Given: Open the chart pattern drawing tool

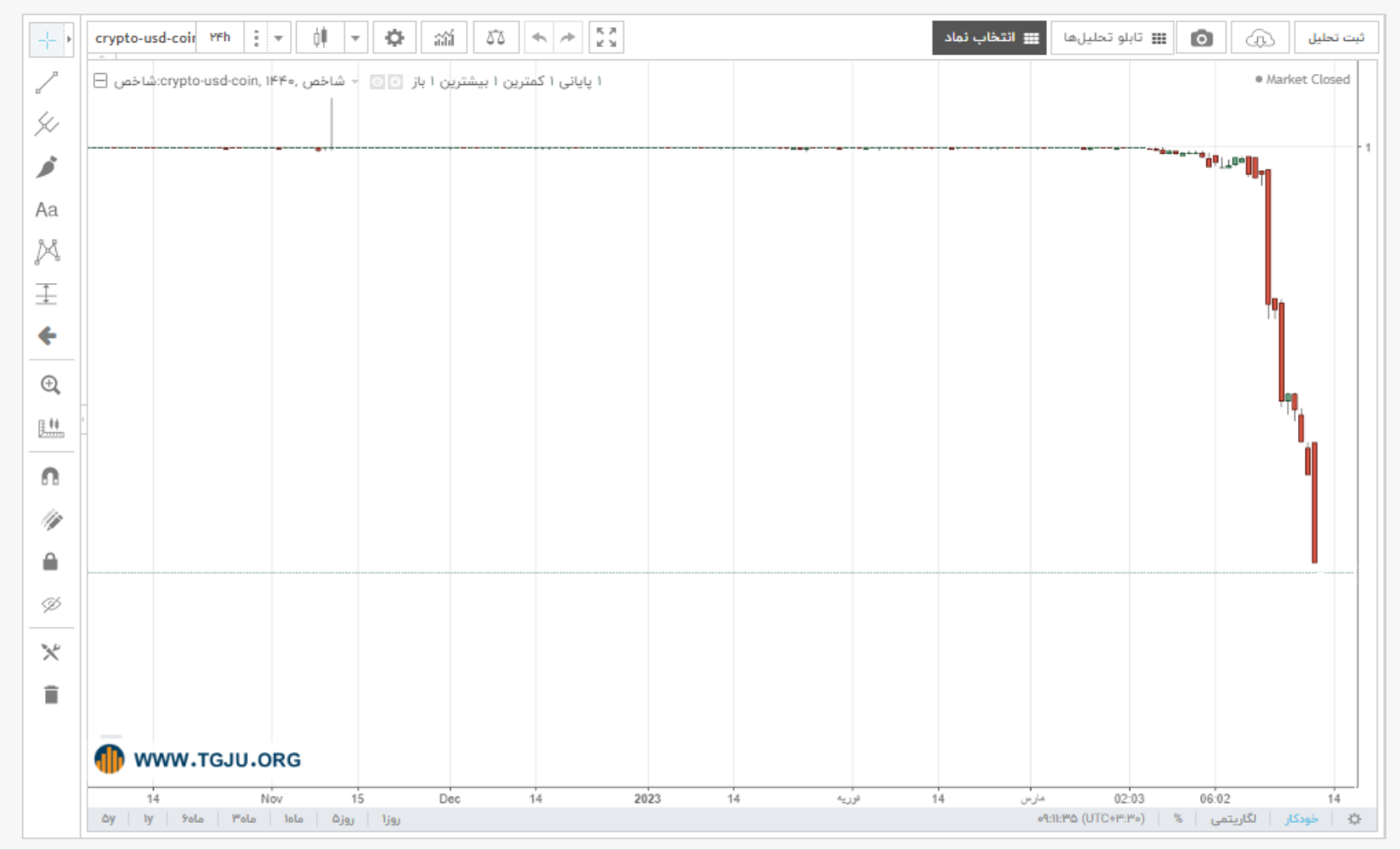Looking at the screenshot, I should click(48, 251).
